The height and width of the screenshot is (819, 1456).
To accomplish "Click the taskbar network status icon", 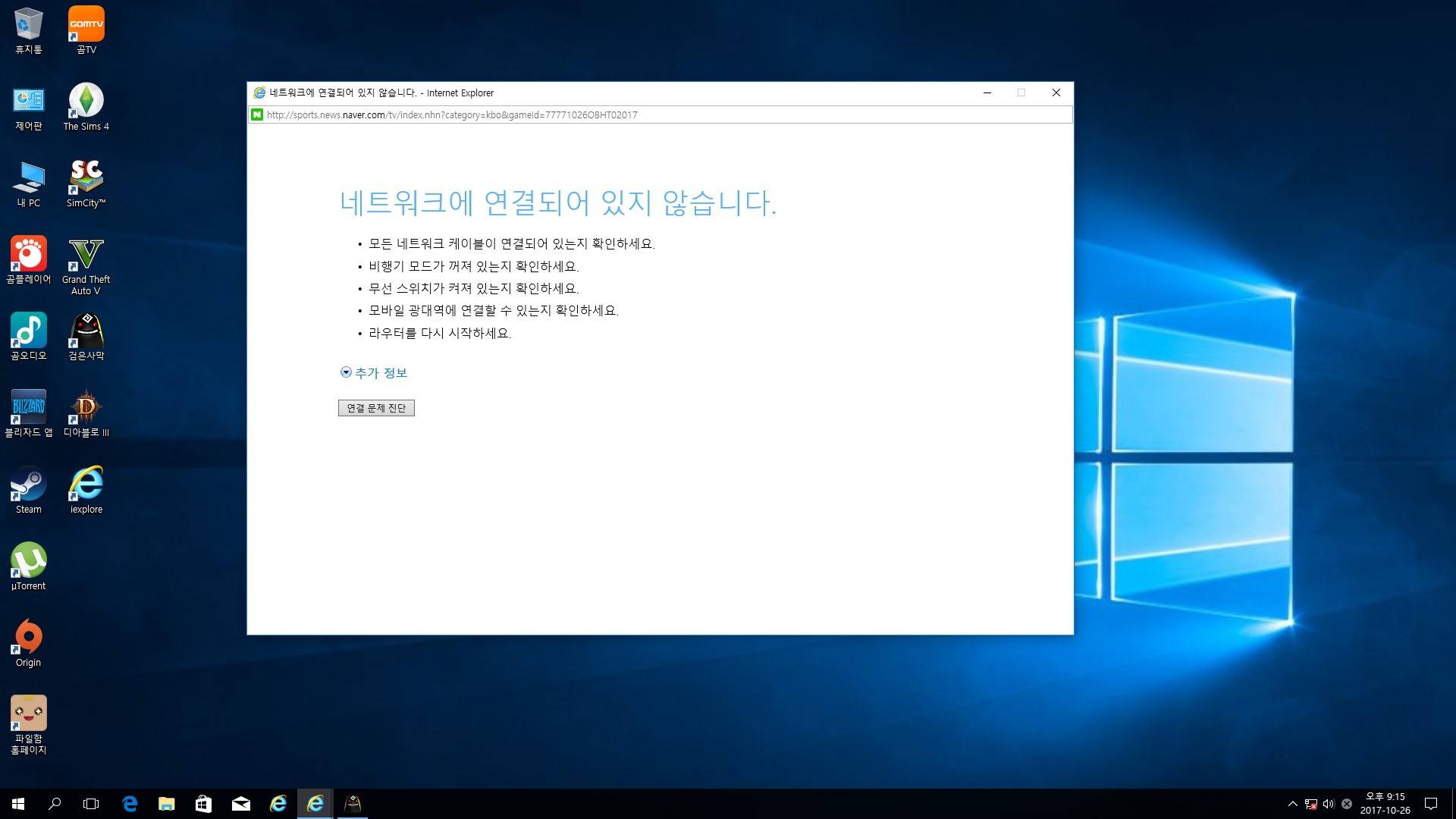I will point(1310,804).
